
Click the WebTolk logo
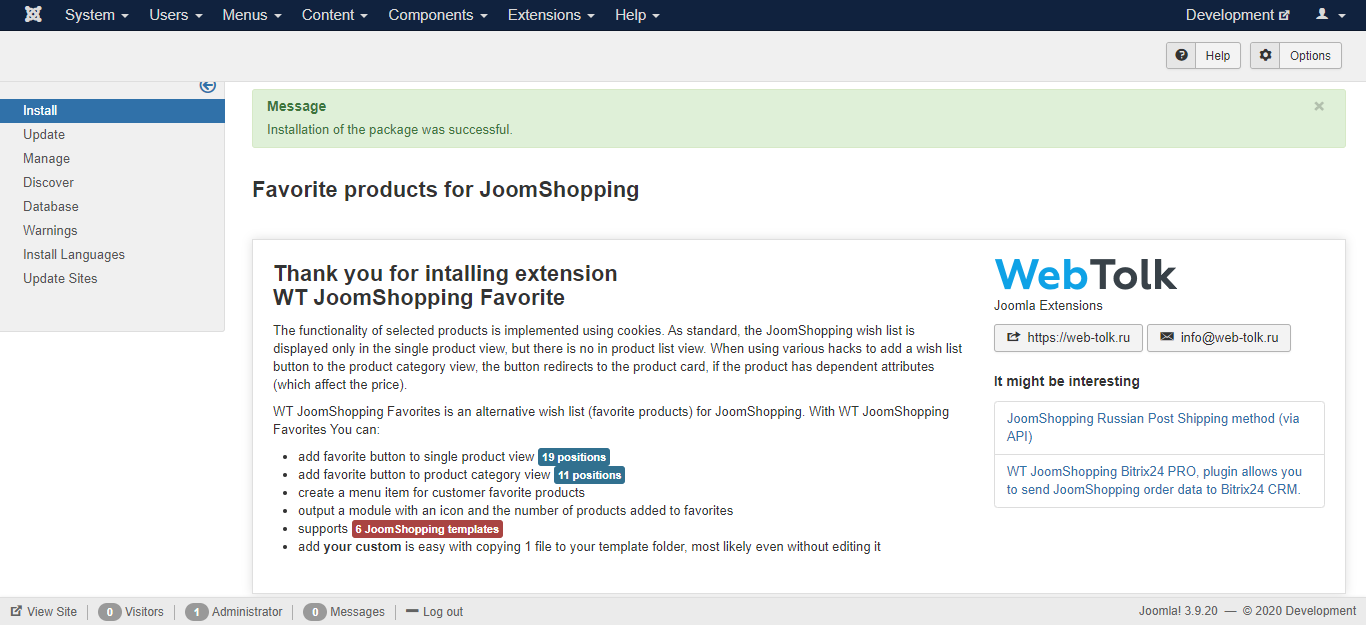coord(1085,274)
